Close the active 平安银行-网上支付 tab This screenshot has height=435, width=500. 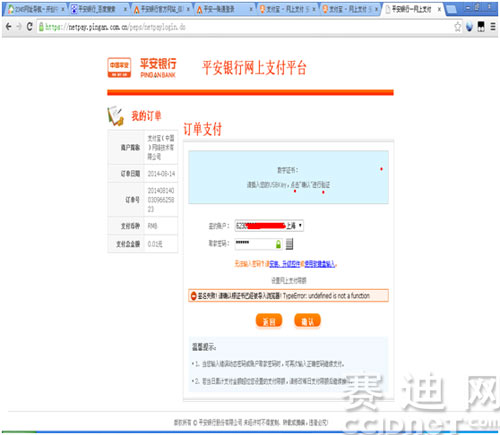coord(439,10)
